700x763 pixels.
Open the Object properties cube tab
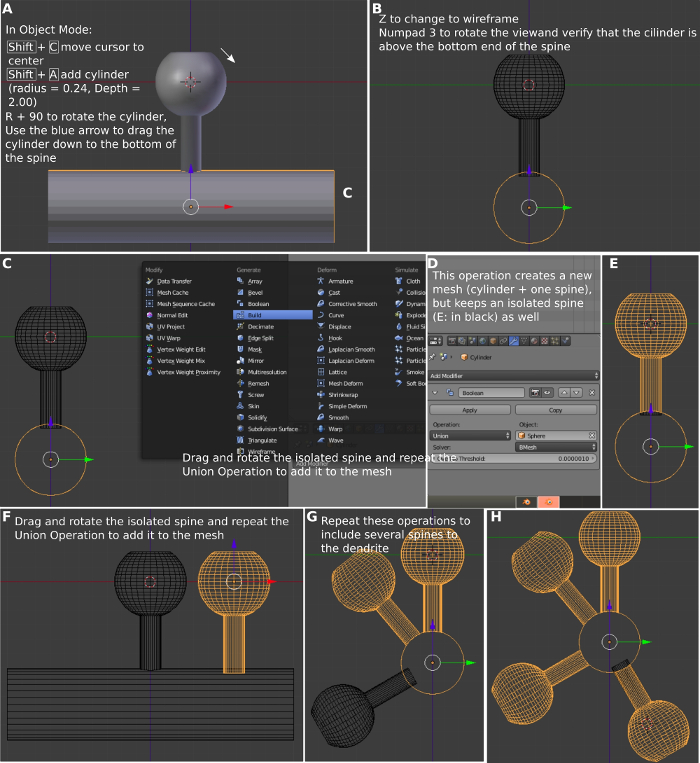coord(493,341)
